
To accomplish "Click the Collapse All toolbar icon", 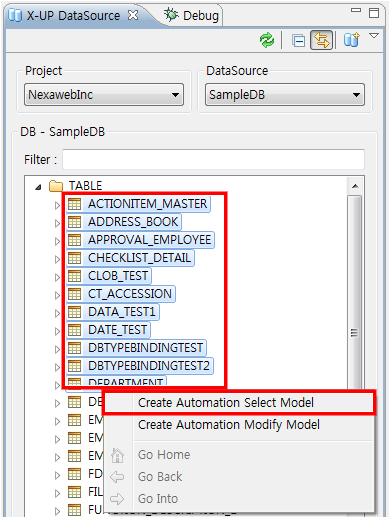I will [x=298, y=41].
